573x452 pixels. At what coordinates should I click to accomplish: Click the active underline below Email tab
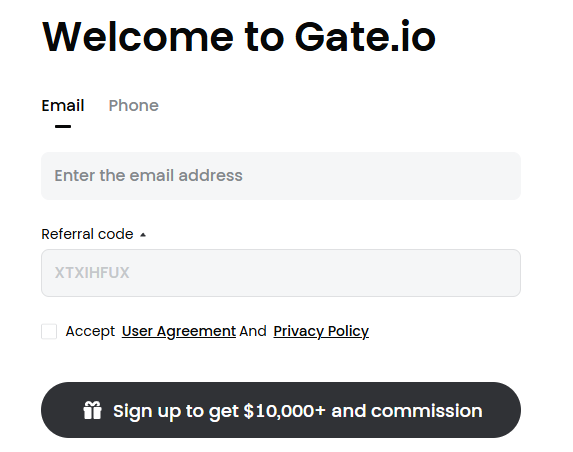[63, 126]
